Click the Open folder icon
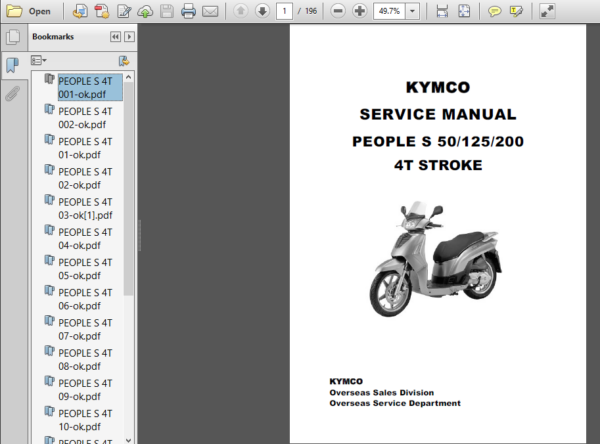Image resolution: width=600 pixels, height=444 pixels. 14,11
